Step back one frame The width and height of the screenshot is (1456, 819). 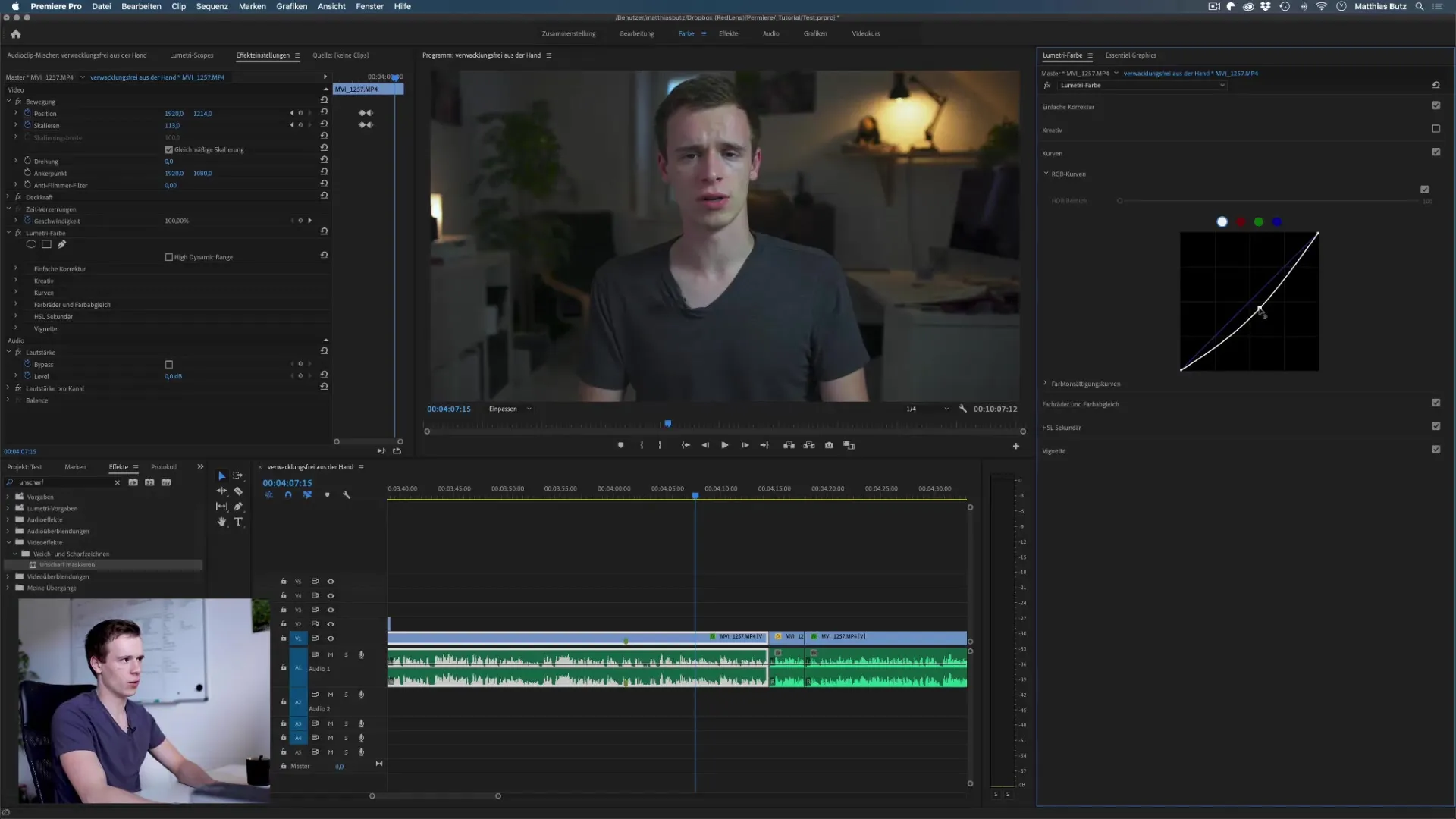point(705,445)
